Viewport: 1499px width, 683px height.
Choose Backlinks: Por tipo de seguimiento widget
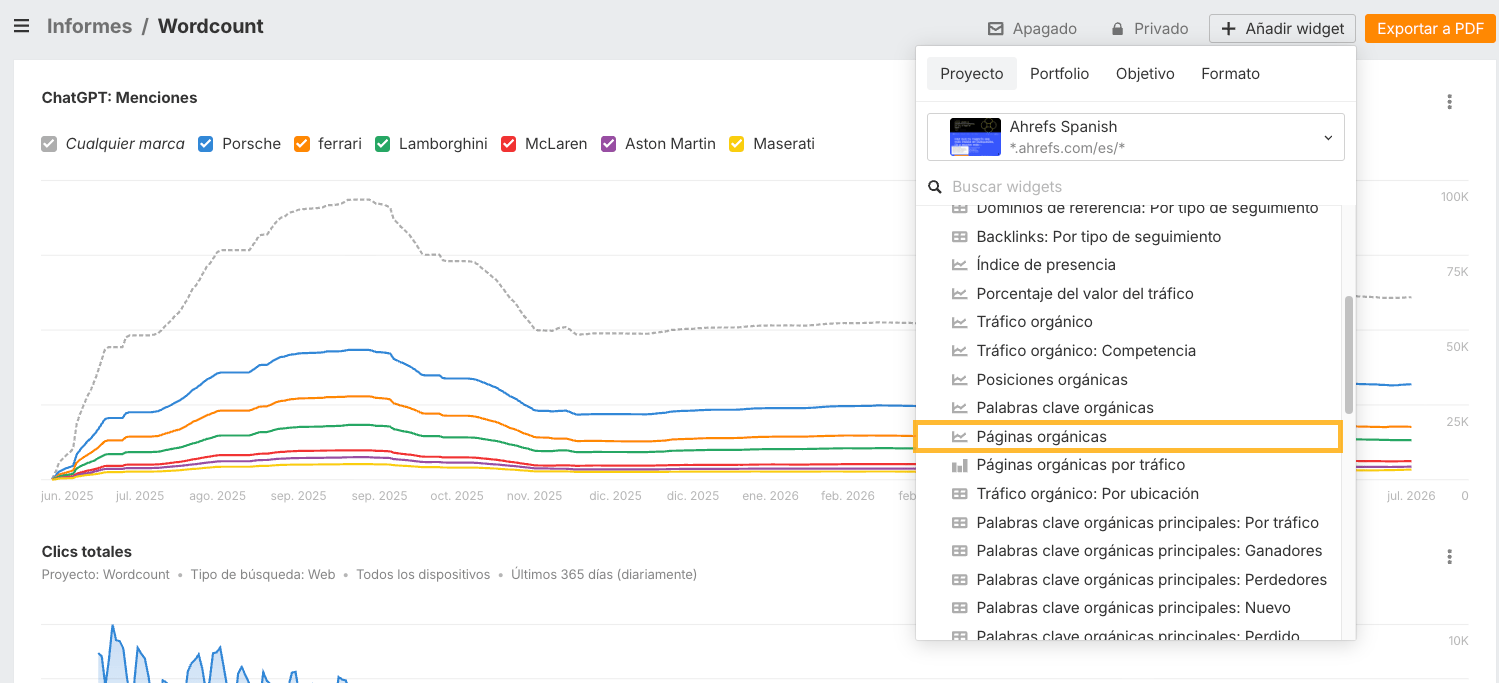click(1127, 237)
